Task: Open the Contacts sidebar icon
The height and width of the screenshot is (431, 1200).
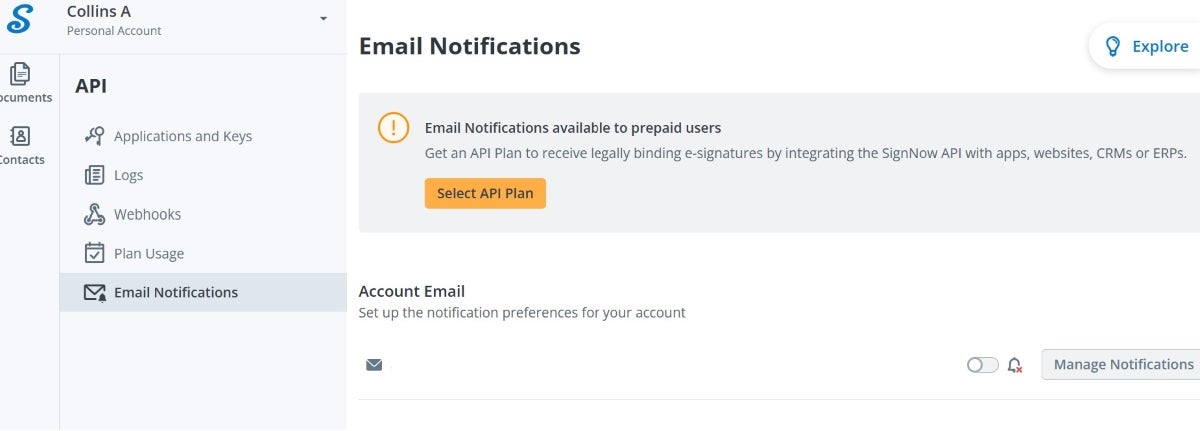Action: (x=20, y=136)
